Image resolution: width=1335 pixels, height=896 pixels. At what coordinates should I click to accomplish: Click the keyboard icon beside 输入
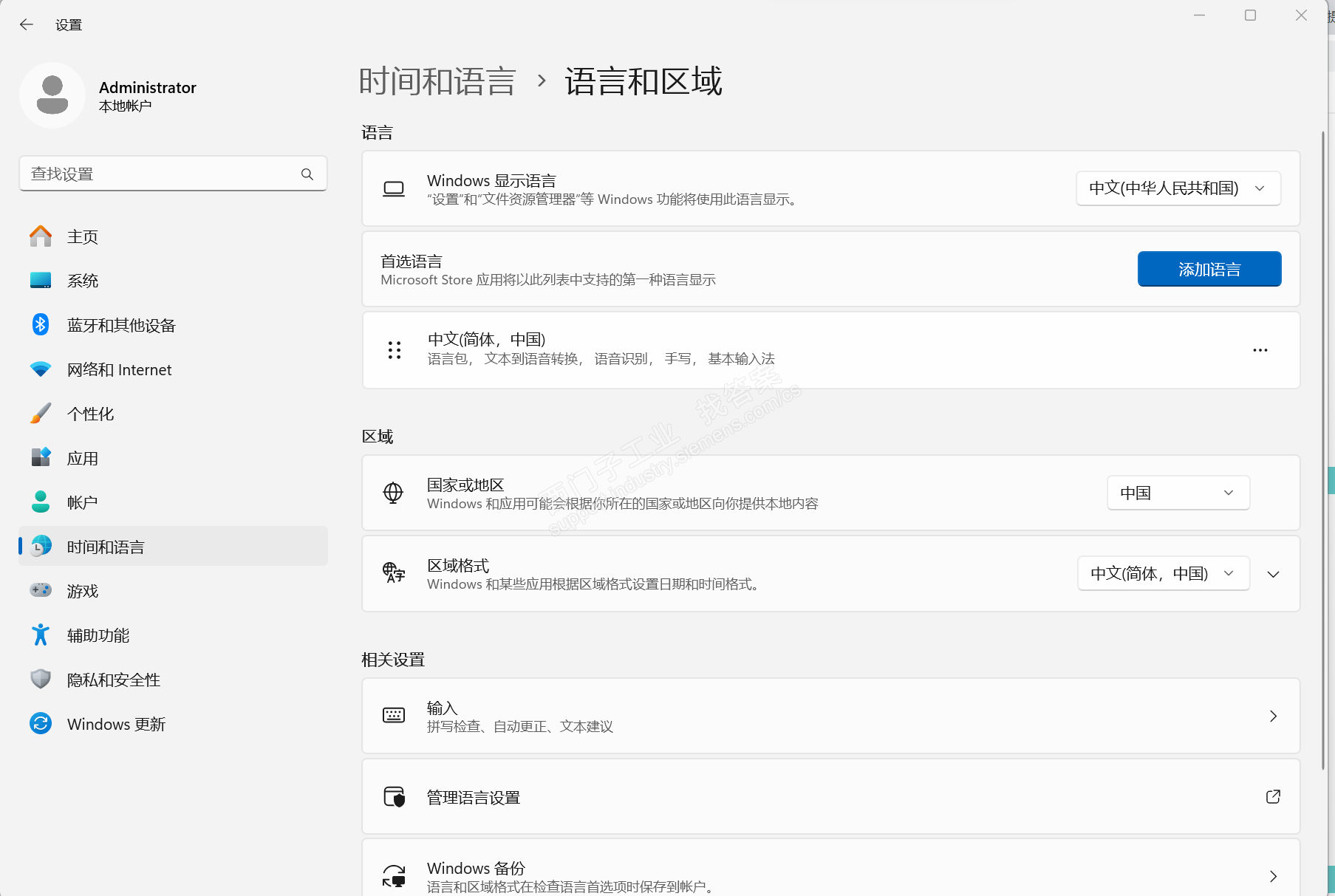pyautogui.click(x=394, y=716)
